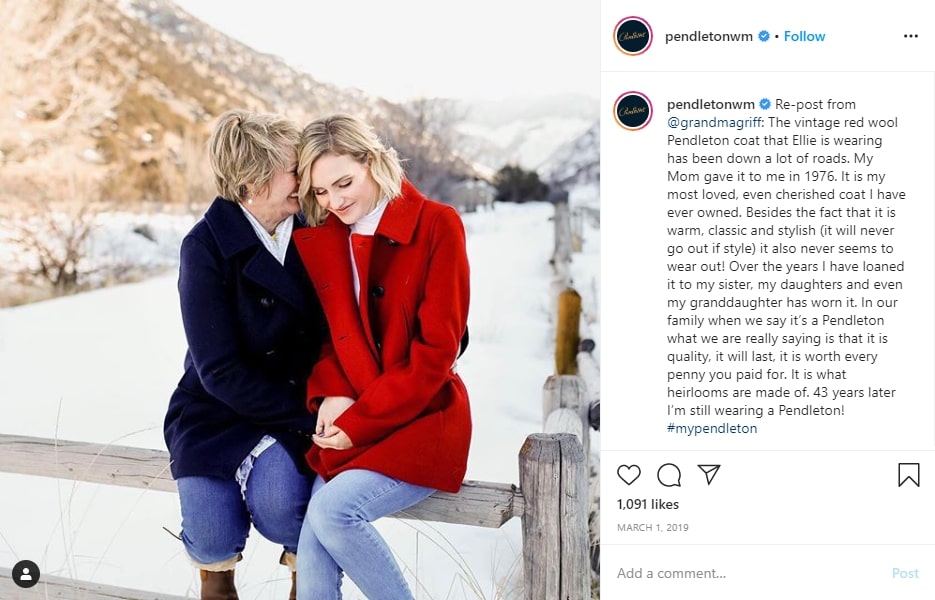Click the pendletonwm avatar beside the caption
This screenshot has height=600, width=935.
[x=633, y=110]
